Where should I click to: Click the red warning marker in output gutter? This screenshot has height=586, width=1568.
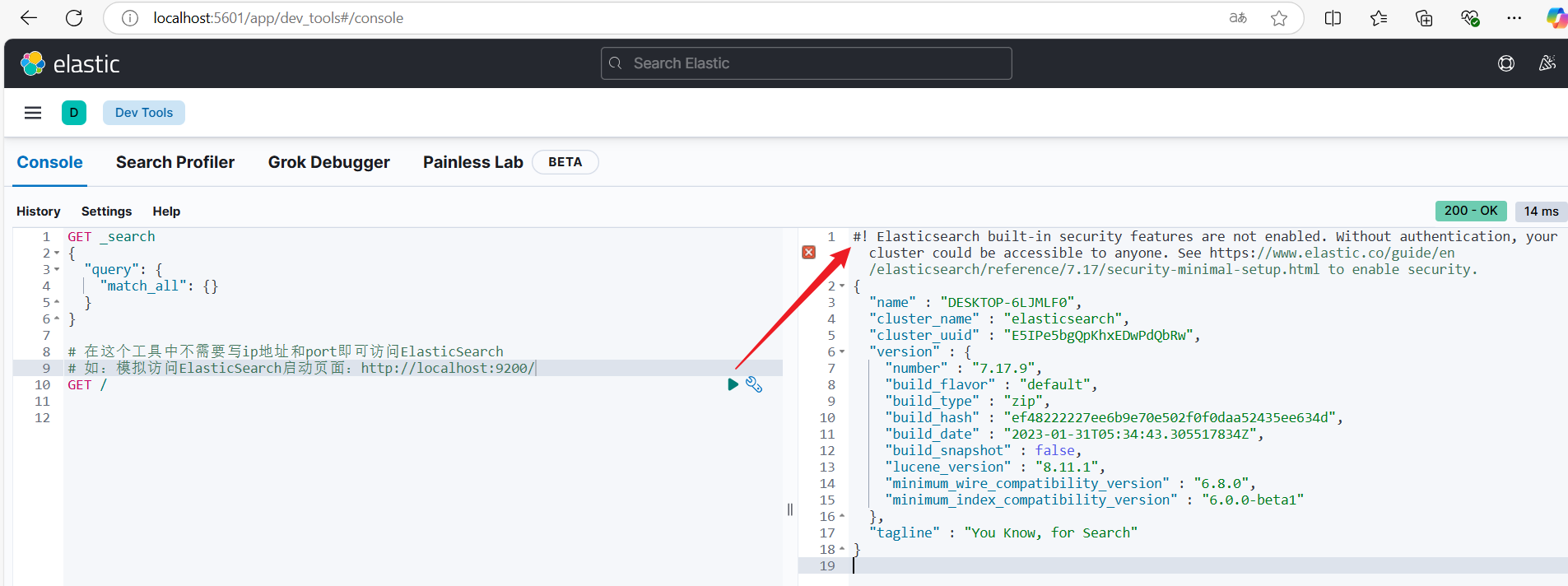(809, 253)
